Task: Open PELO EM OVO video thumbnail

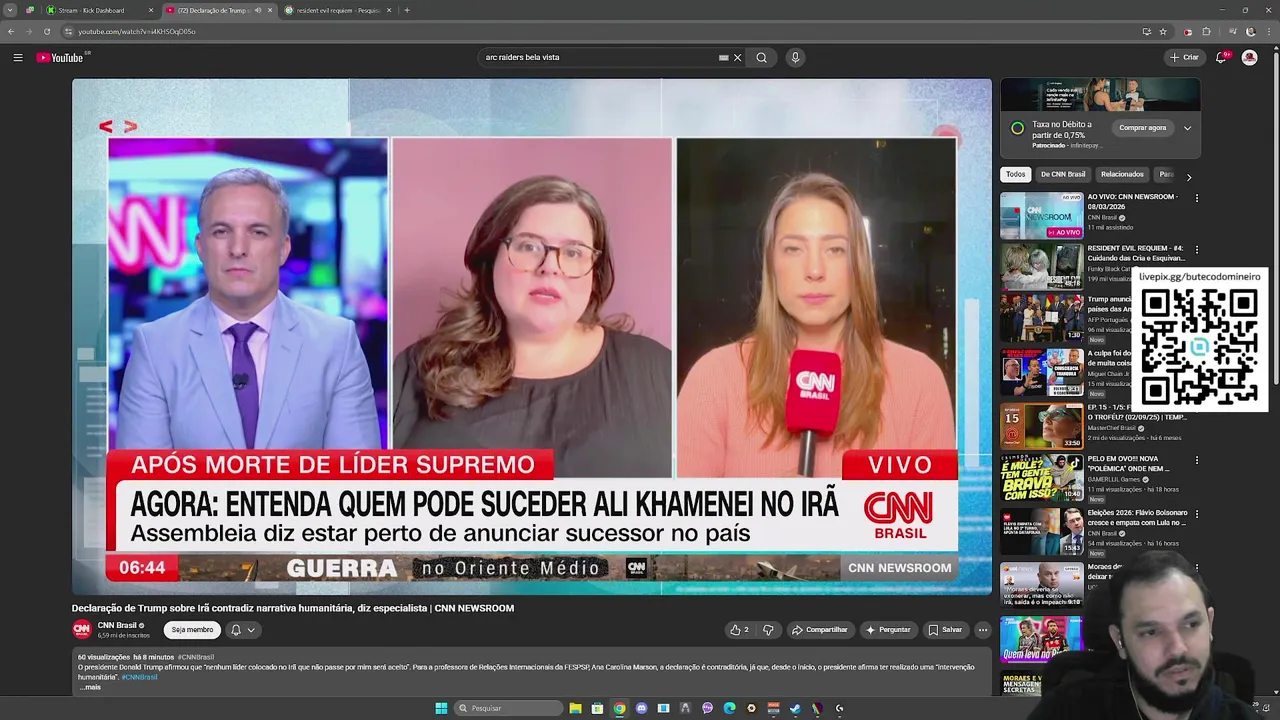Action: coord(1041,478)
